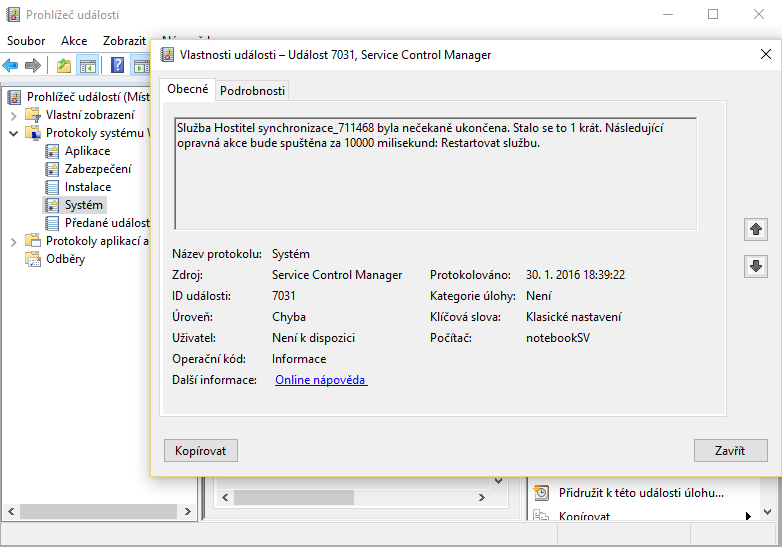Click the tree pane horizontal scrollbar thumb
This screenshot has width=782, height=547.
click(98, 512)
